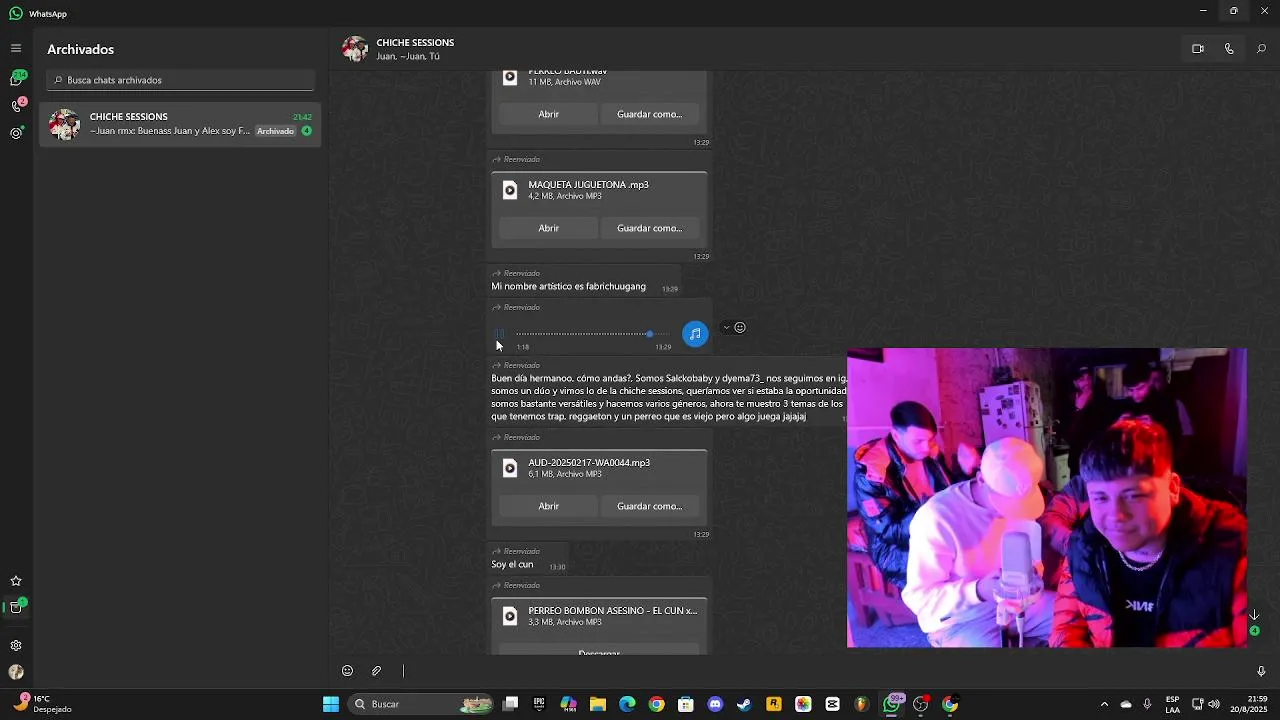Open File Explorer from the taskbar
The height and width of the screenshot is (720, 1280).
pyautogui.click(x=598, y=704)
